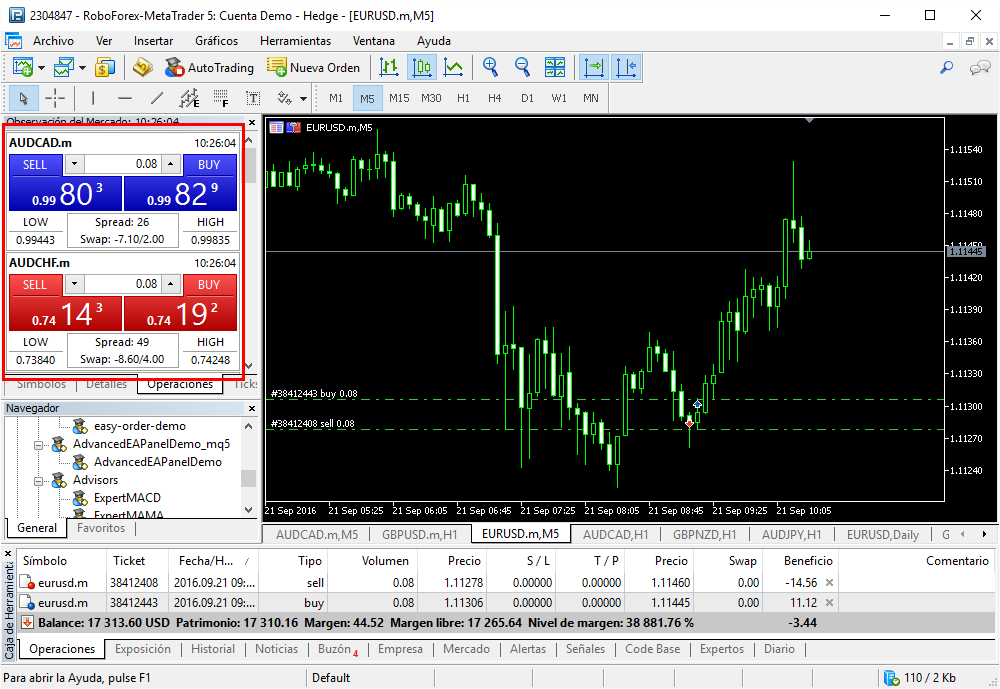Select the horizontal line tool
Image resolution: width=1000 pixels, height=689 pixels.
[x=125, y=98]
